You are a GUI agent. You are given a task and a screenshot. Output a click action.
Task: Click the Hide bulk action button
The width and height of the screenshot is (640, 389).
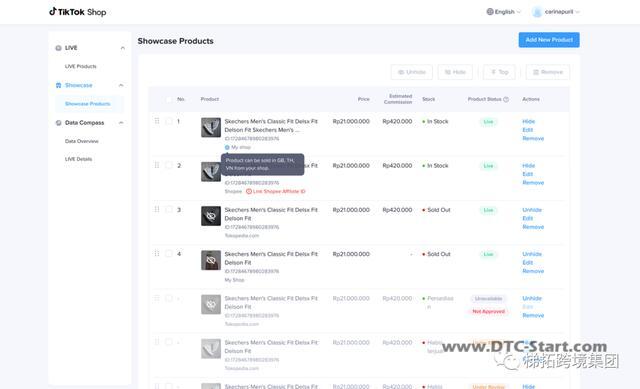455,72
